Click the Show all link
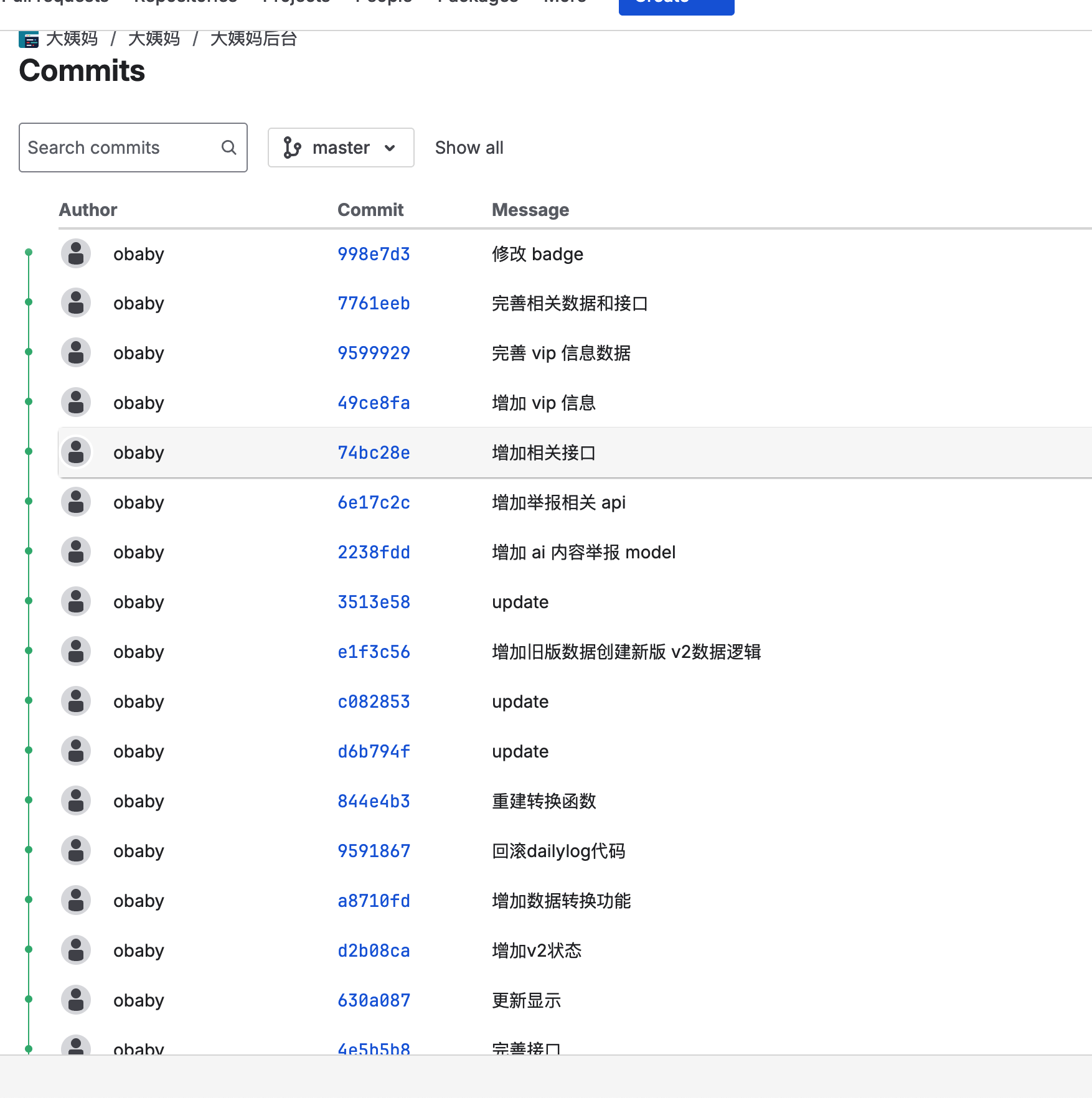1092x1098 pixels. tap(469, 148)
